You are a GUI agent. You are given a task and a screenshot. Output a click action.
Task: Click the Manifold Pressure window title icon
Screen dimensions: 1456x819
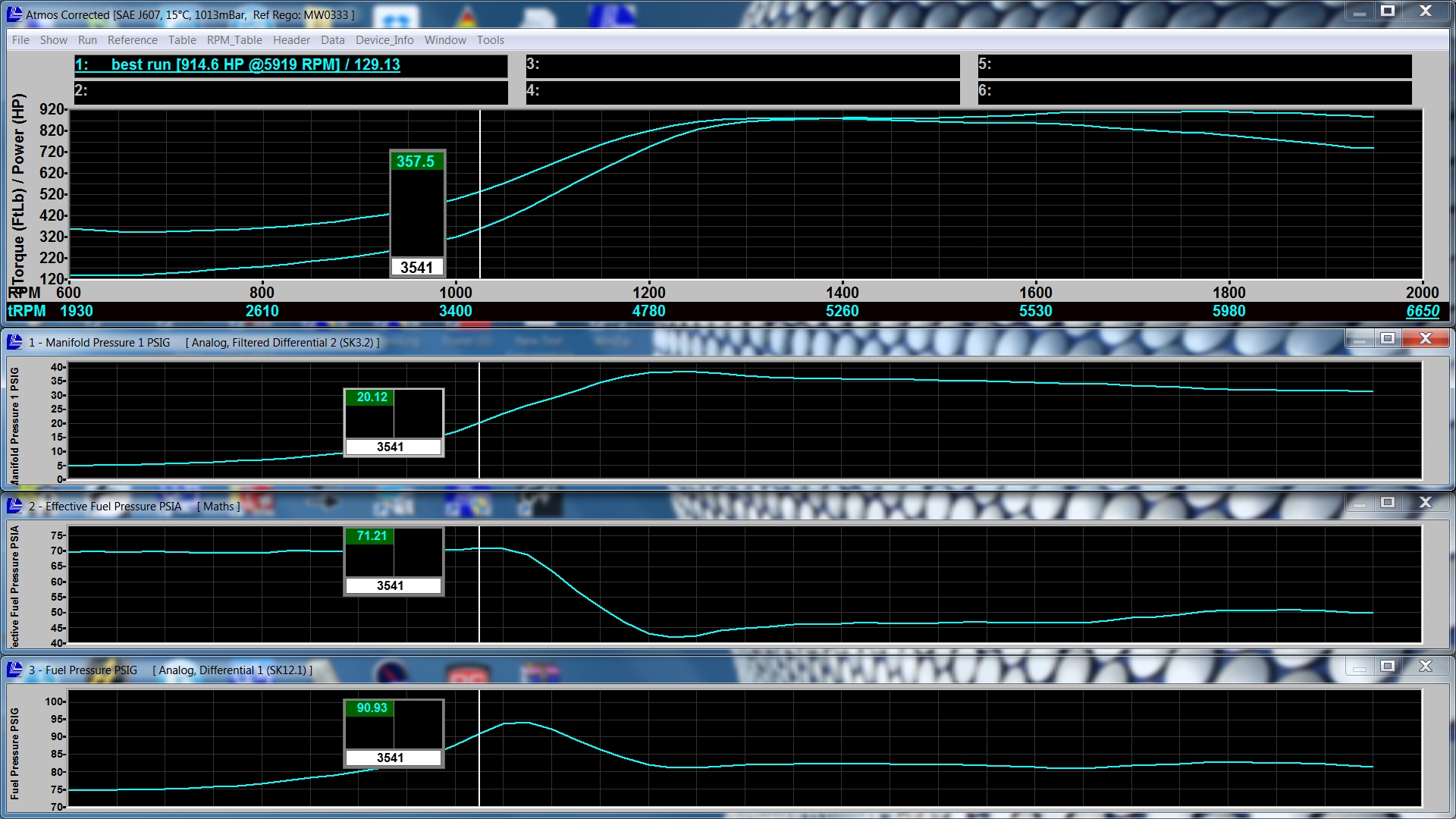point(14,342)
